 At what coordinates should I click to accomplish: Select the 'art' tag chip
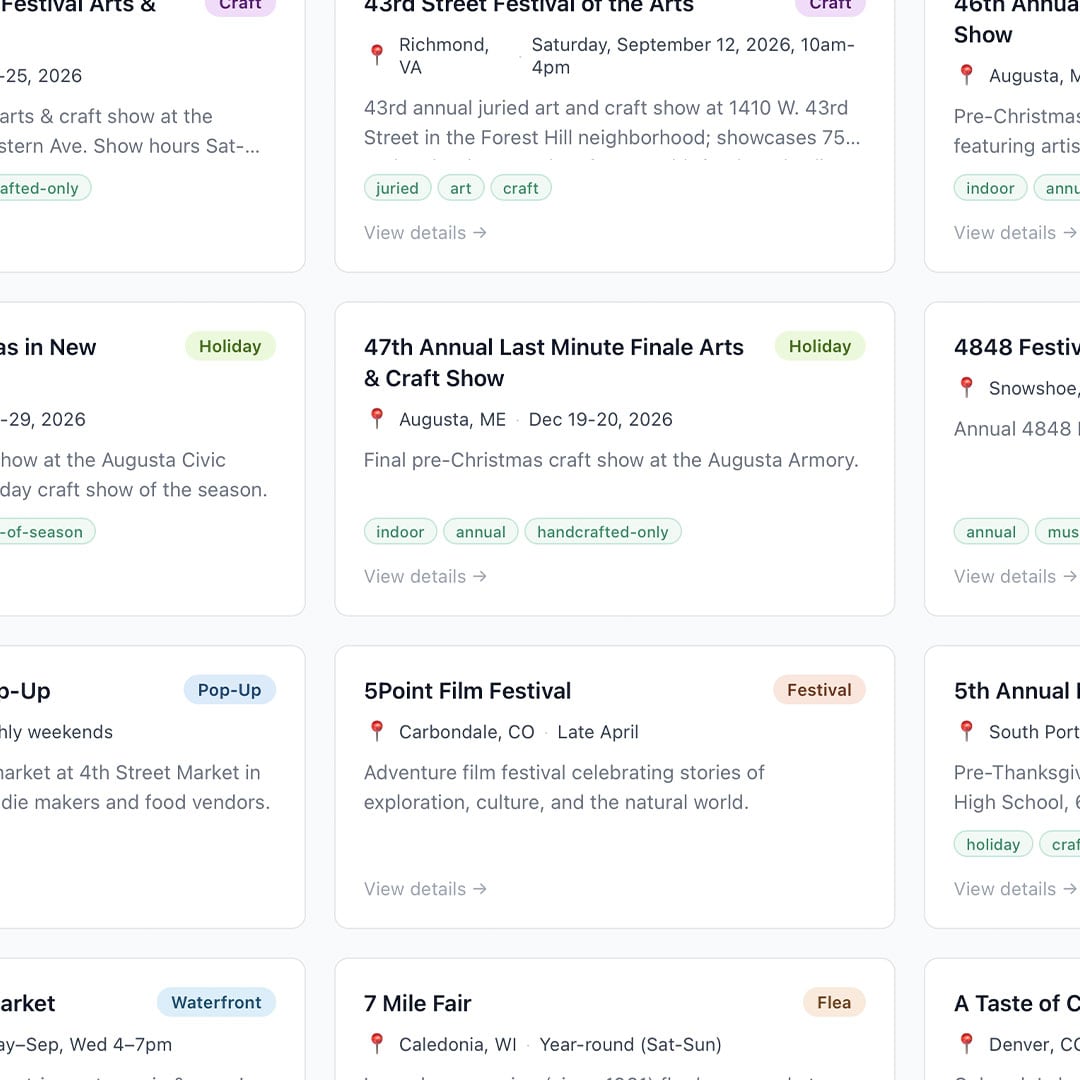point(461,188)
